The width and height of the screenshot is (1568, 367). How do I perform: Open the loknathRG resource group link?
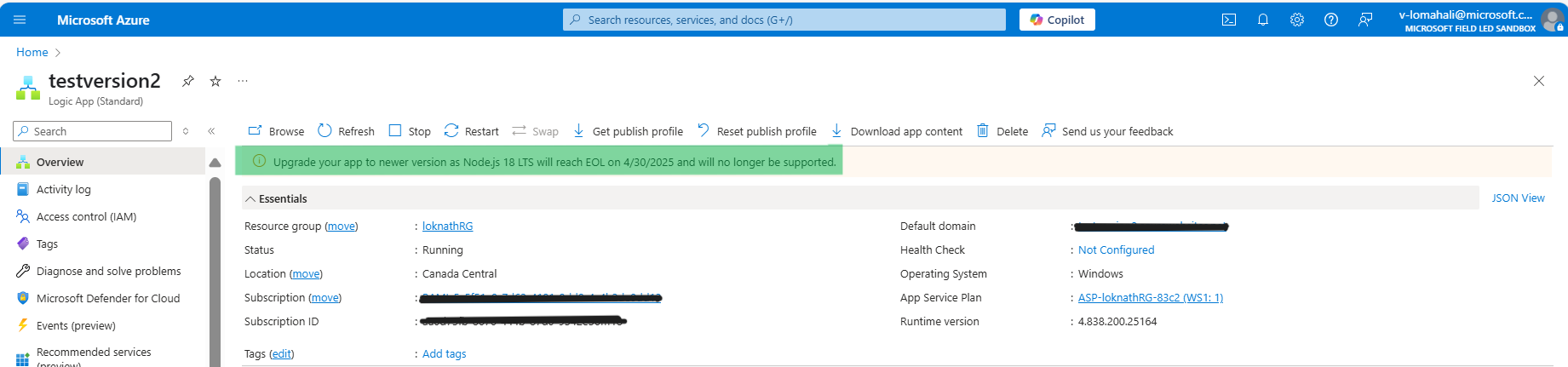pos(447,226)
